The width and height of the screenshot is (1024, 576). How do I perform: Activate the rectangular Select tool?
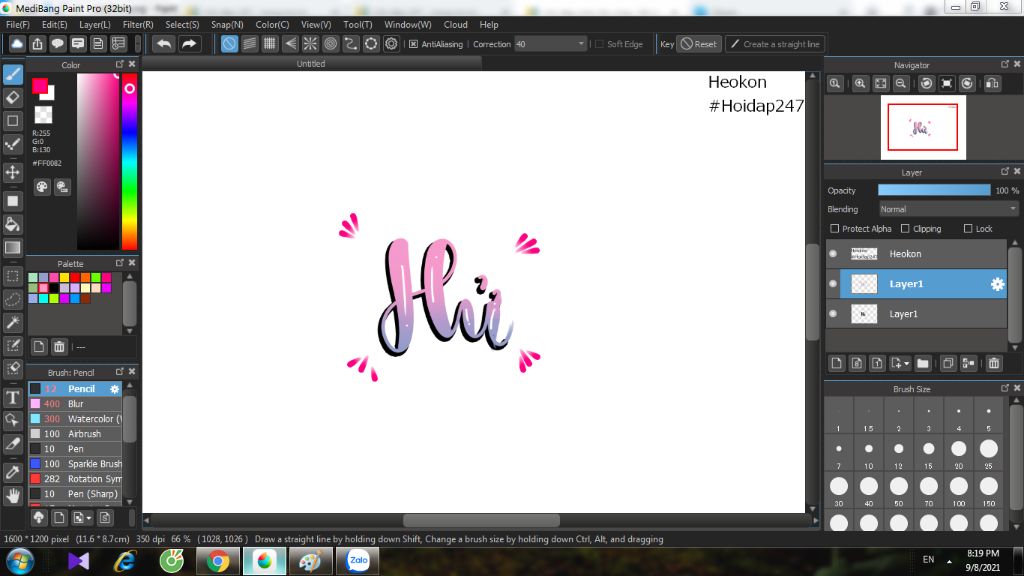pos(12,276)
